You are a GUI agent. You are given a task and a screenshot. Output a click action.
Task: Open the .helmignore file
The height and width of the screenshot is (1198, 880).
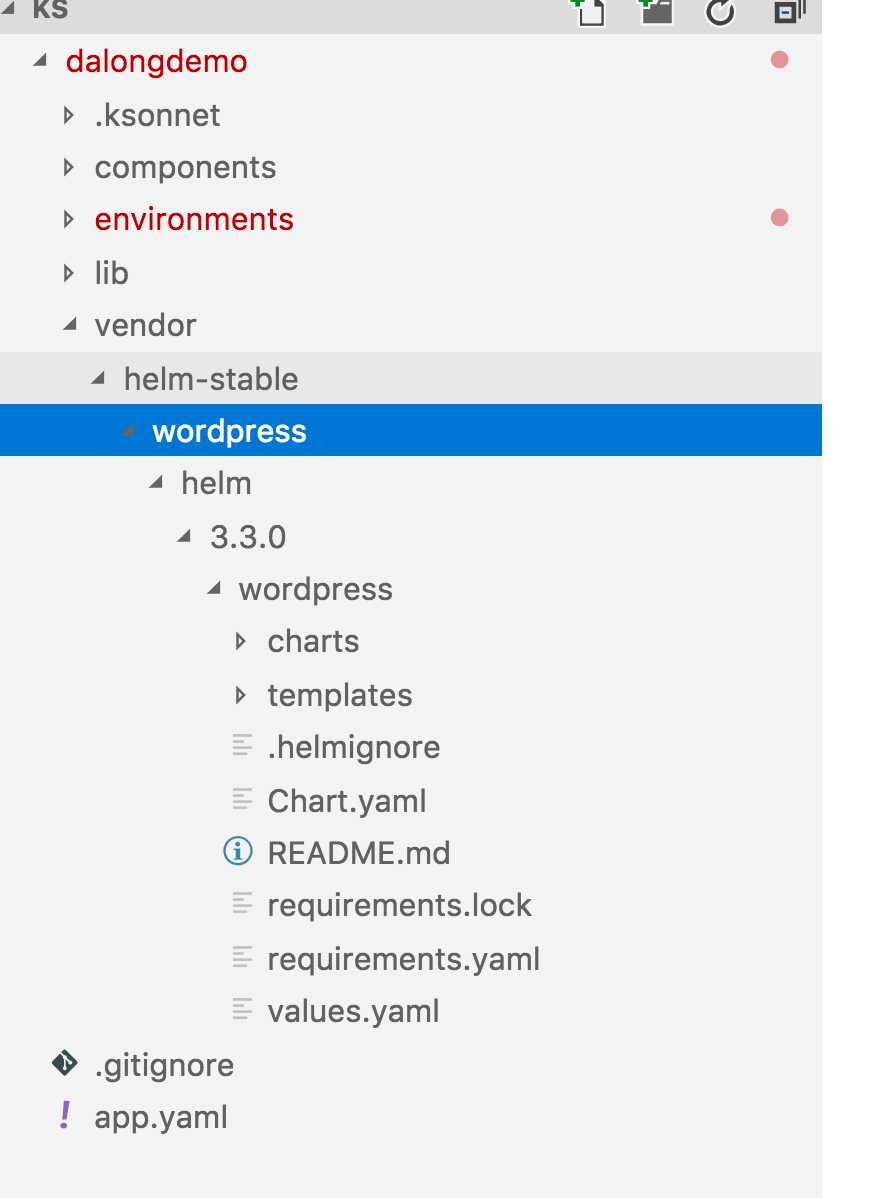coord(354,747)
